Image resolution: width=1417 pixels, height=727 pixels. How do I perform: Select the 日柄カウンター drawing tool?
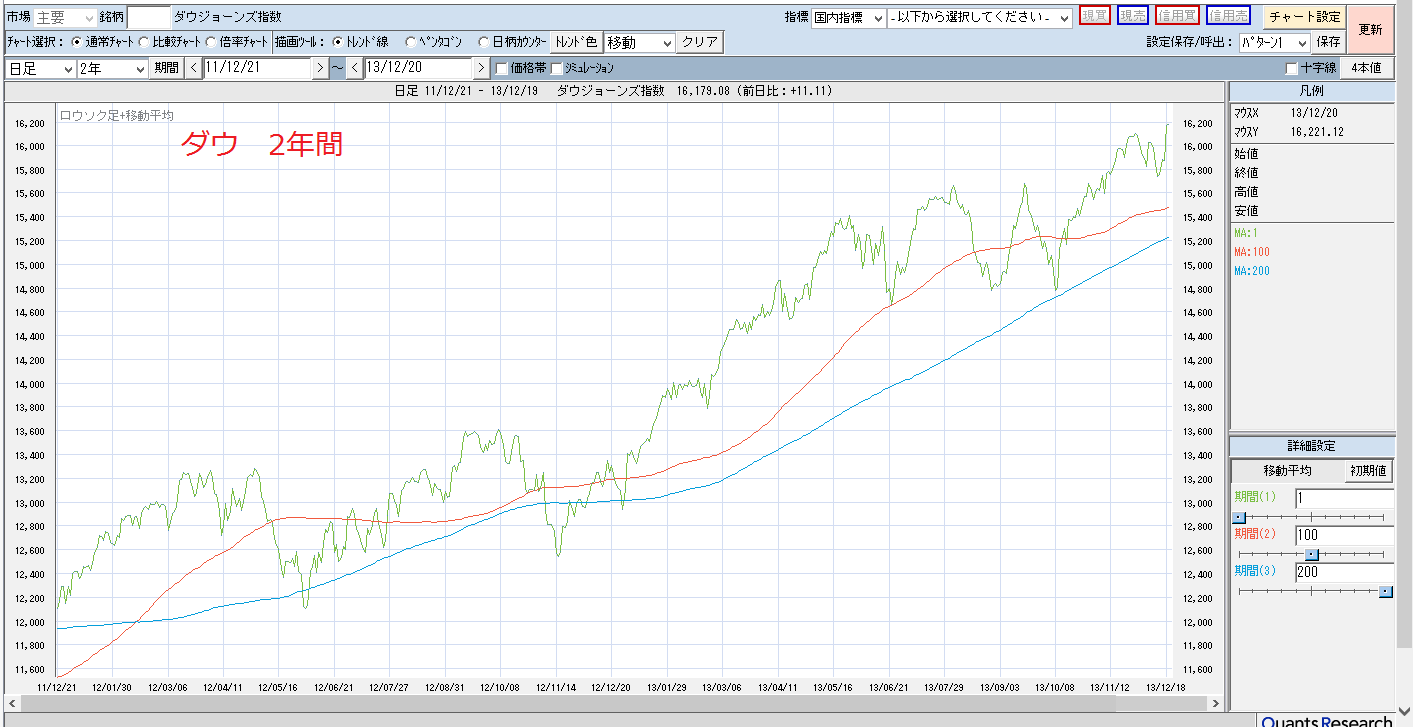(485, 43)
